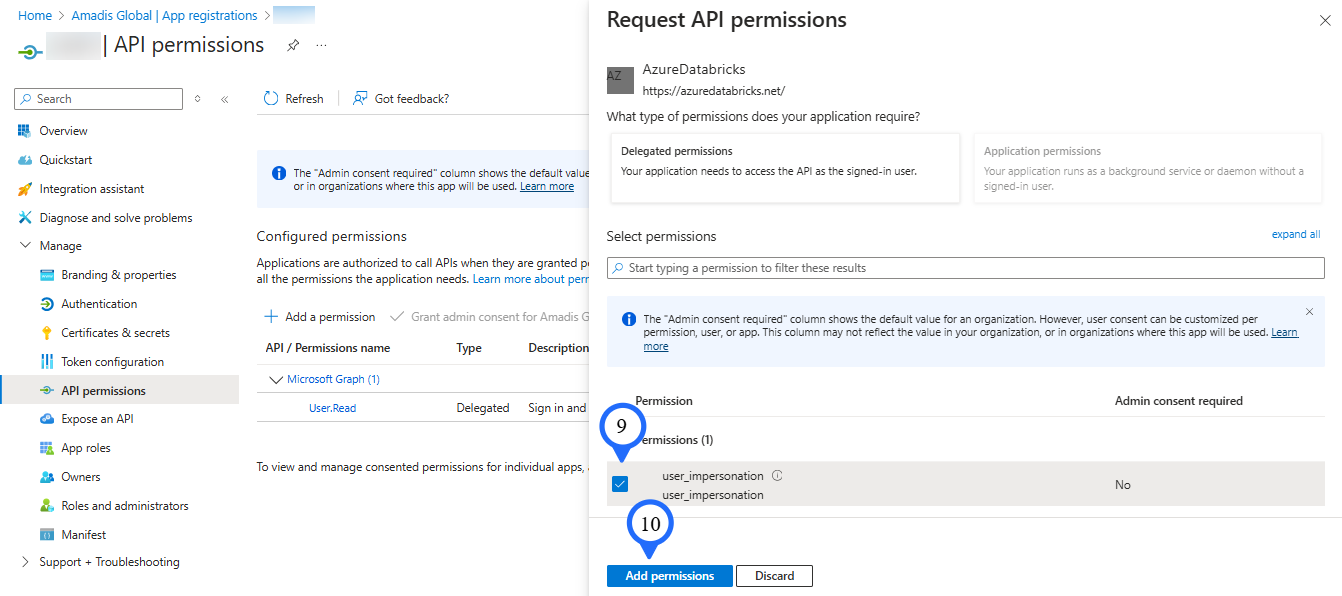Open Token configuration page
This screenshot has height=596, width=1342.
pos(112,362)
